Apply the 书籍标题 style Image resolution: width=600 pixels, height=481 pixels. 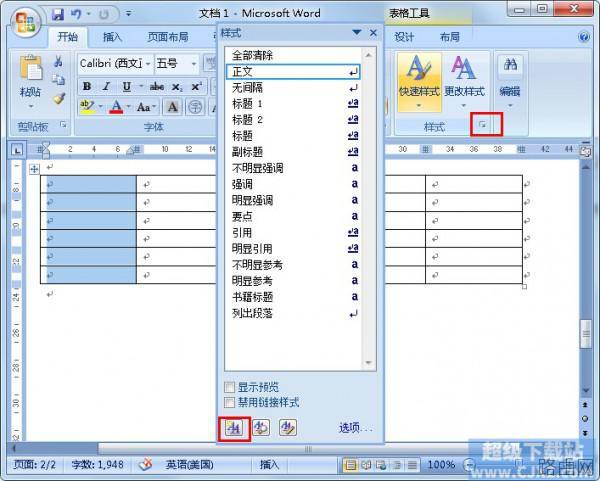click(x=293, y=297)
